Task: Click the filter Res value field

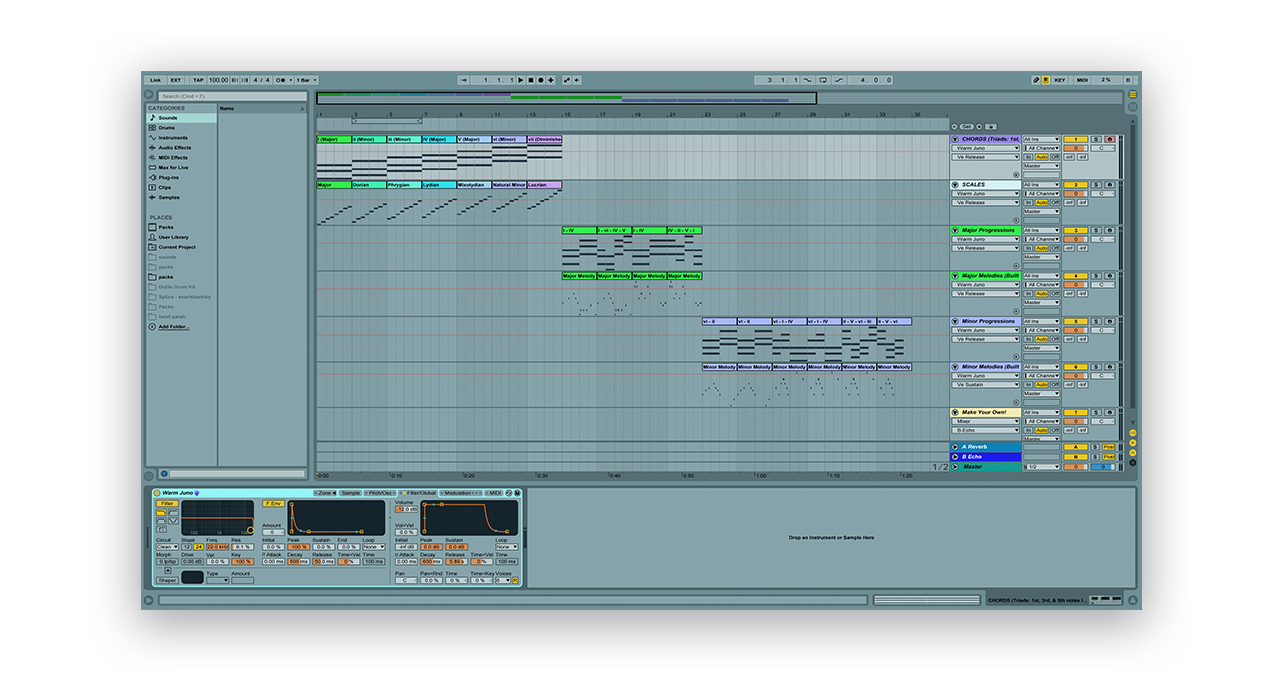Action: coord(242,547)
